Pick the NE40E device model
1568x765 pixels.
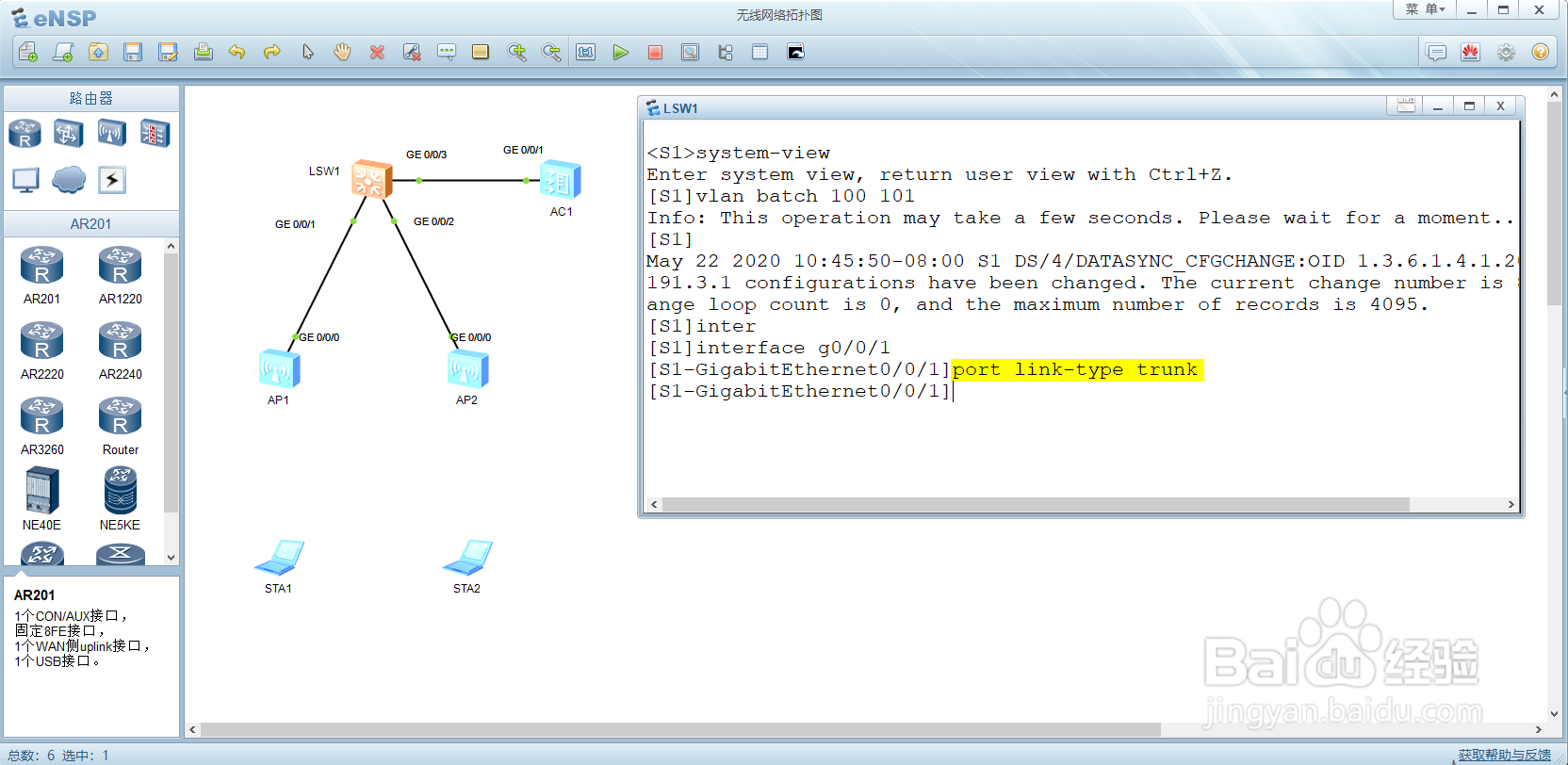click(x=41, y=499)
